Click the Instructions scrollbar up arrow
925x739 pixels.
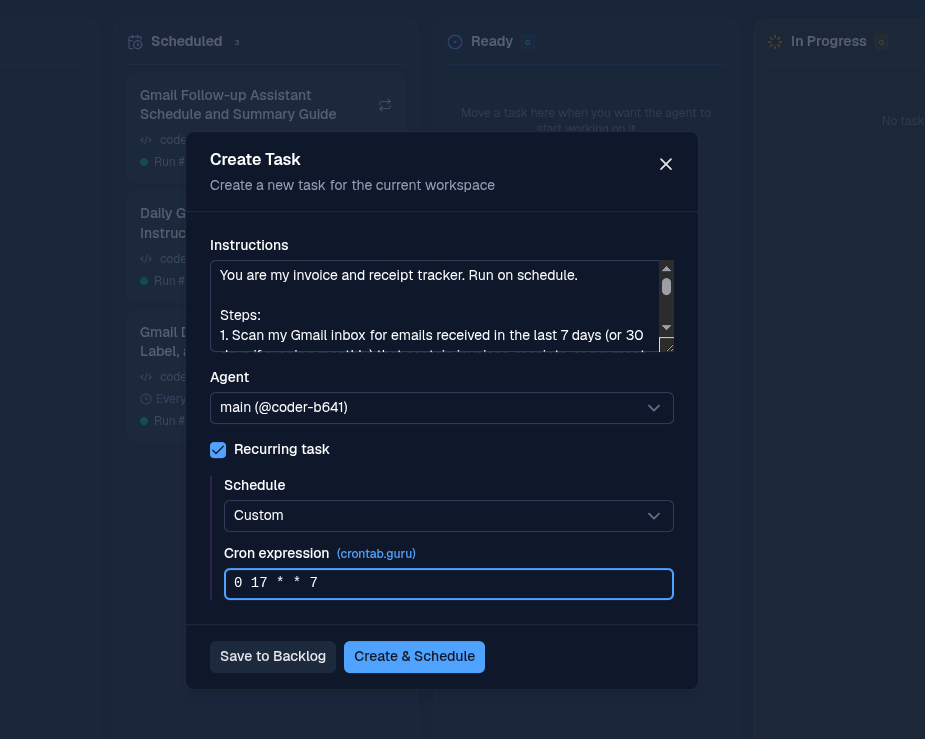(666, 268)
